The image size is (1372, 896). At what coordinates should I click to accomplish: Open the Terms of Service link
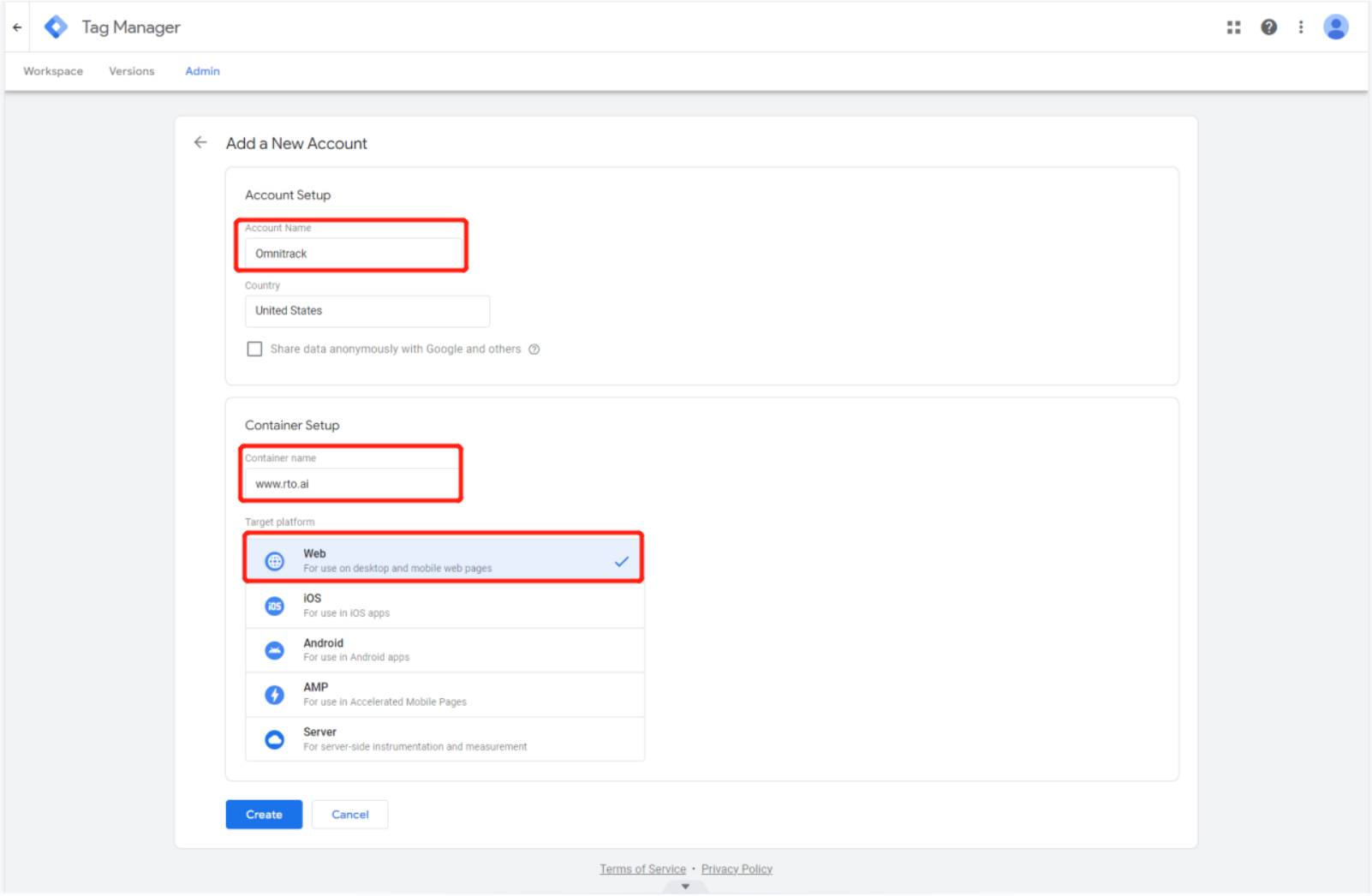click(x=642, y=869)
